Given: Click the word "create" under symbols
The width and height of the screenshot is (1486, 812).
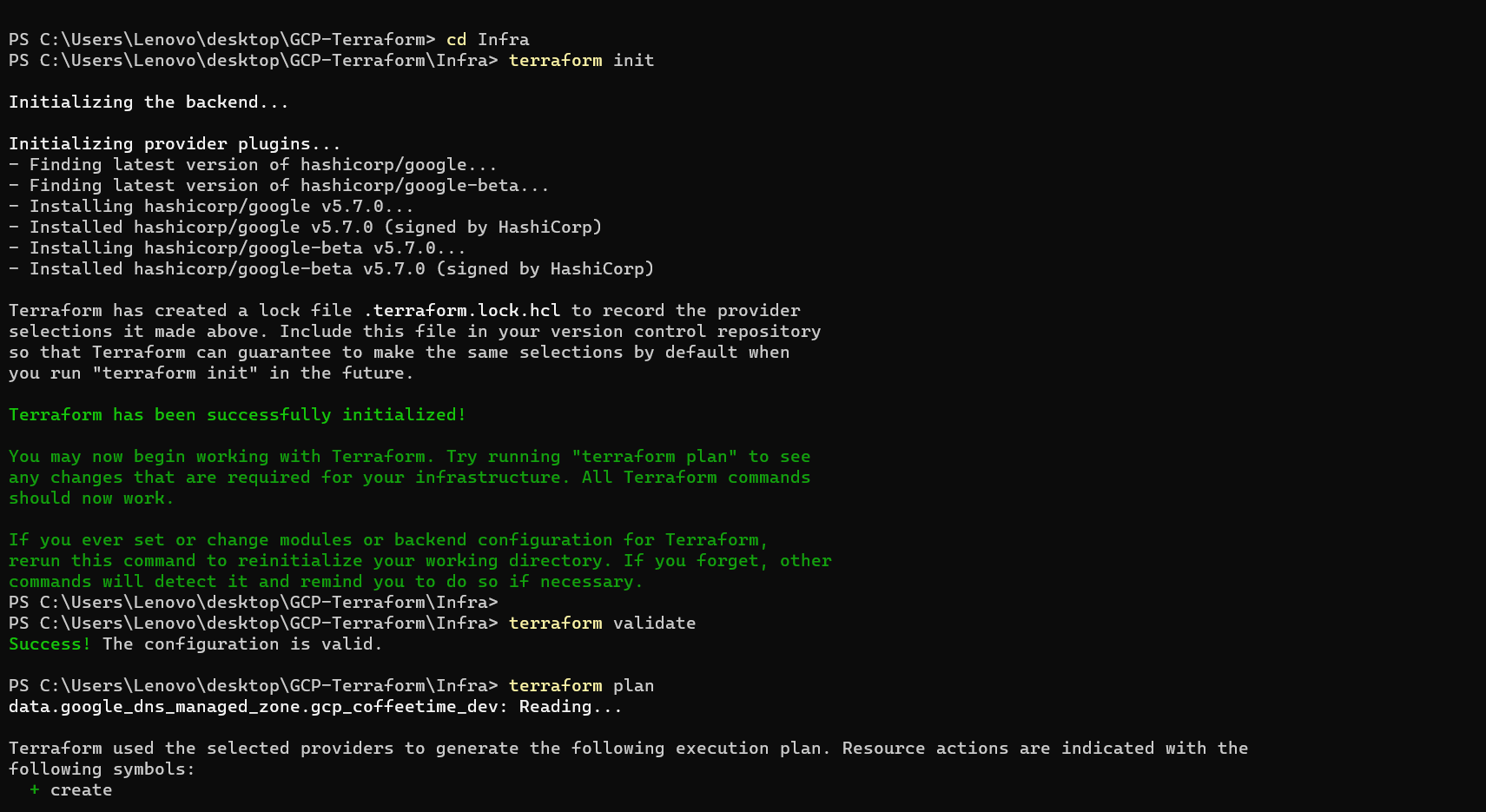Looking at the screenshot, I should (x=81, y=790).
